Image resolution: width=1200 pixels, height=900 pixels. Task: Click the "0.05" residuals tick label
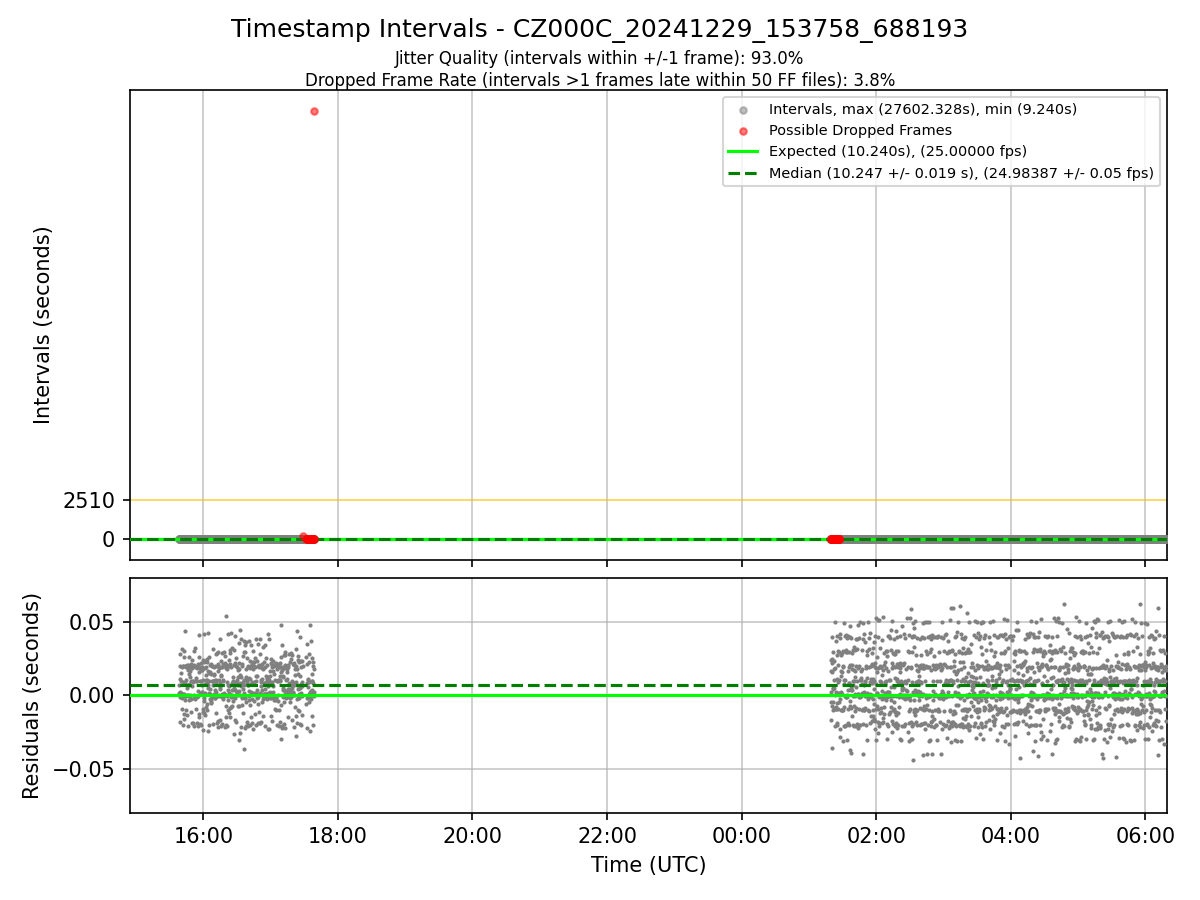point(94,622)
